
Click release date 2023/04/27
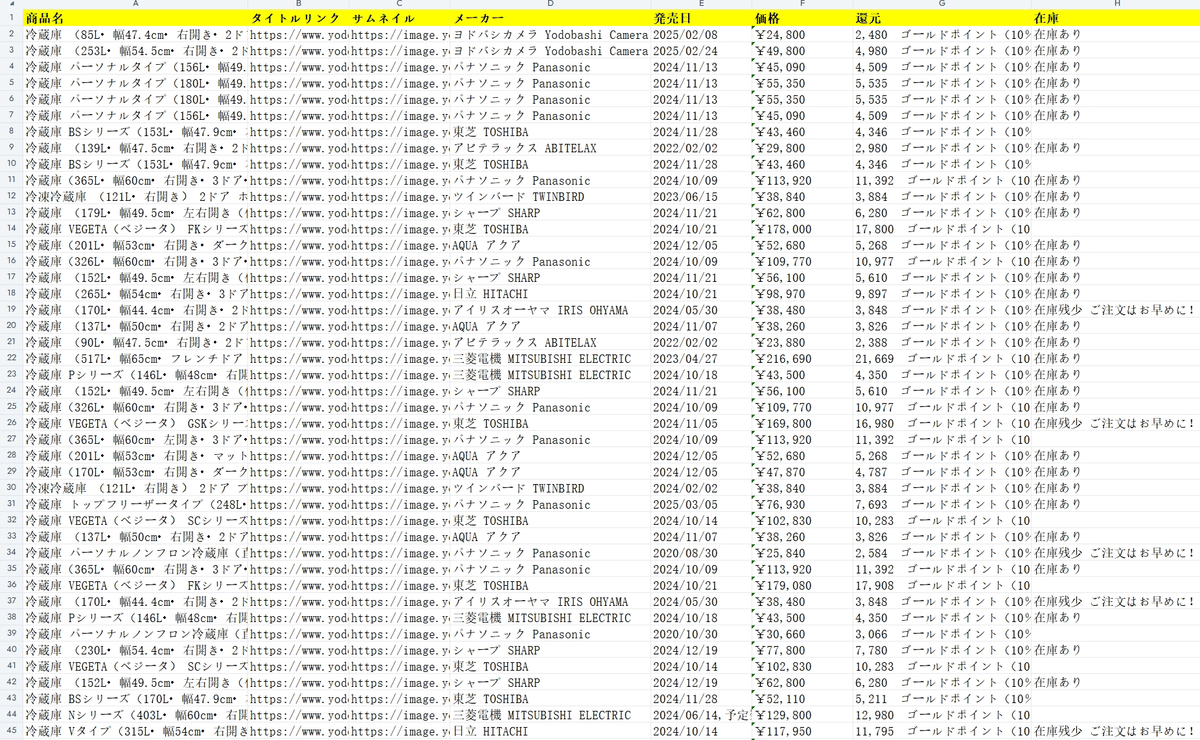pos(701,359)
